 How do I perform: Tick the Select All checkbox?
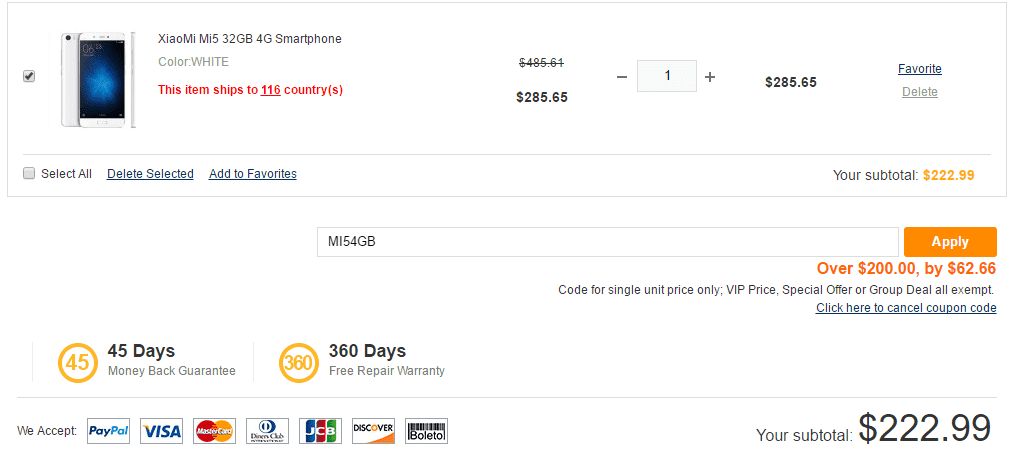29,173
